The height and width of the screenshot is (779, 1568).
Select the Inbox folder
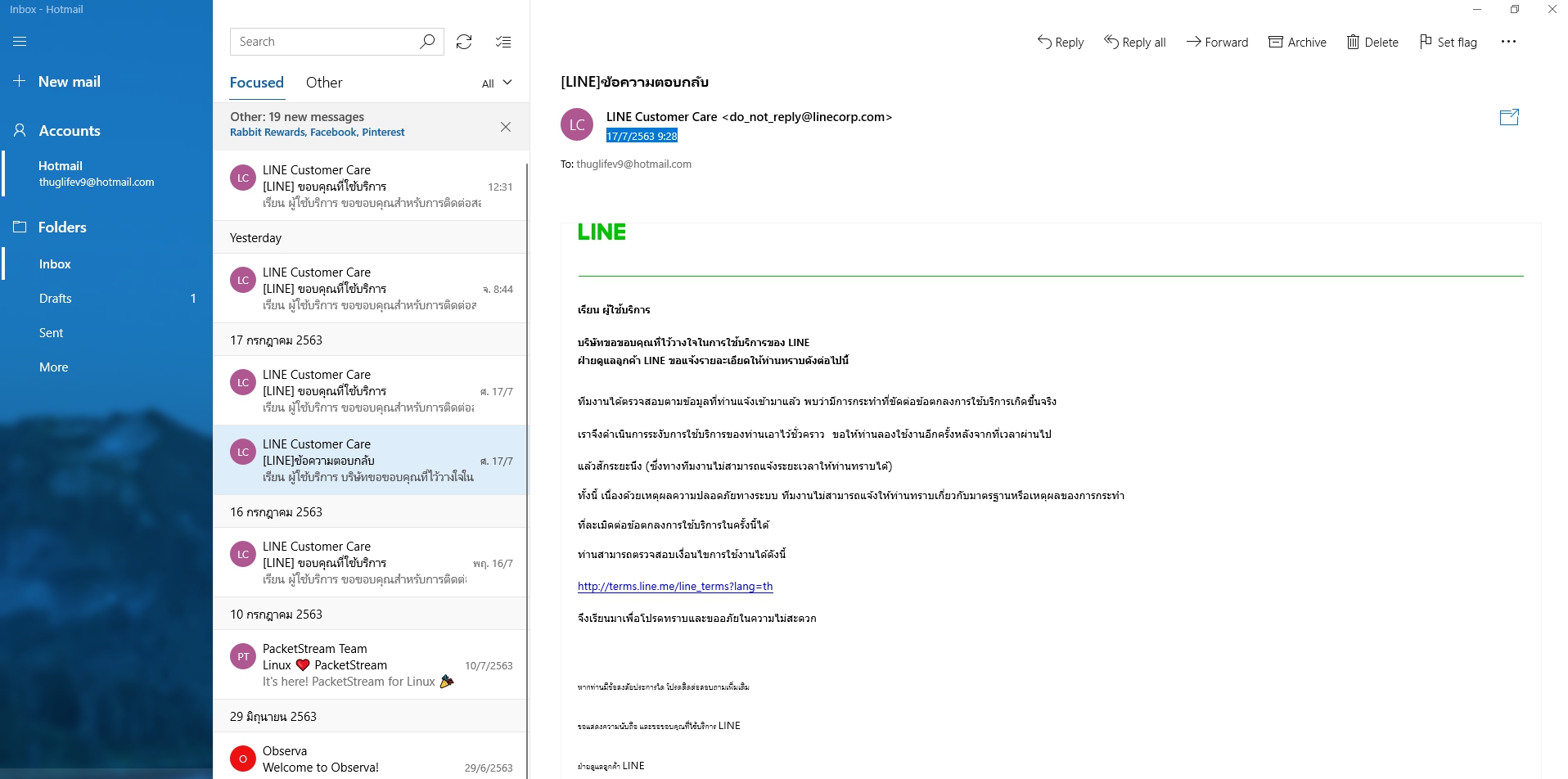pyautogui.click(x=106, y=263)
